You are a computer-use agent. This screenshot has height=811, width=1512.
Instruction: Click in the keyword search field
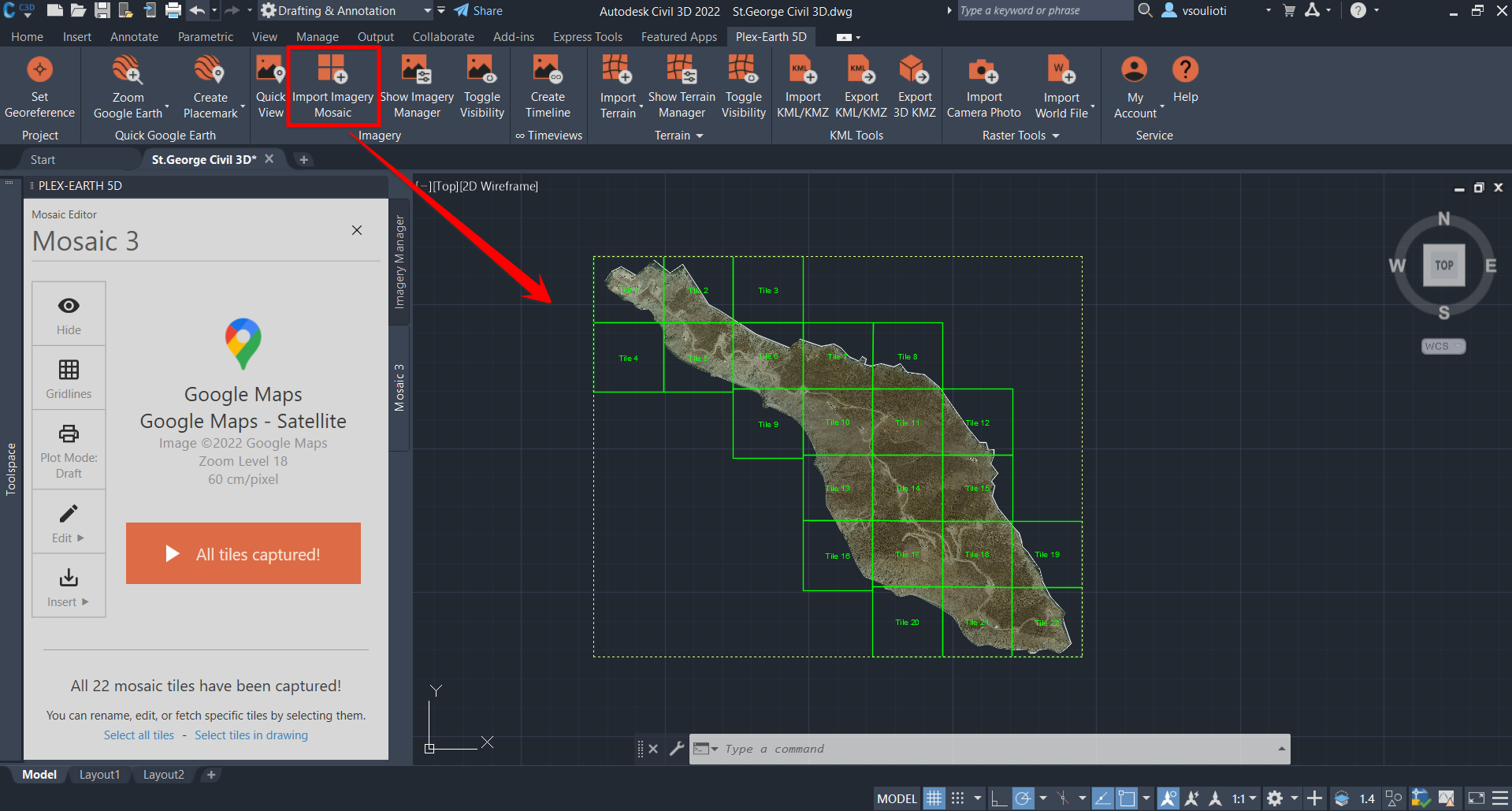(x=1044, y=10)
